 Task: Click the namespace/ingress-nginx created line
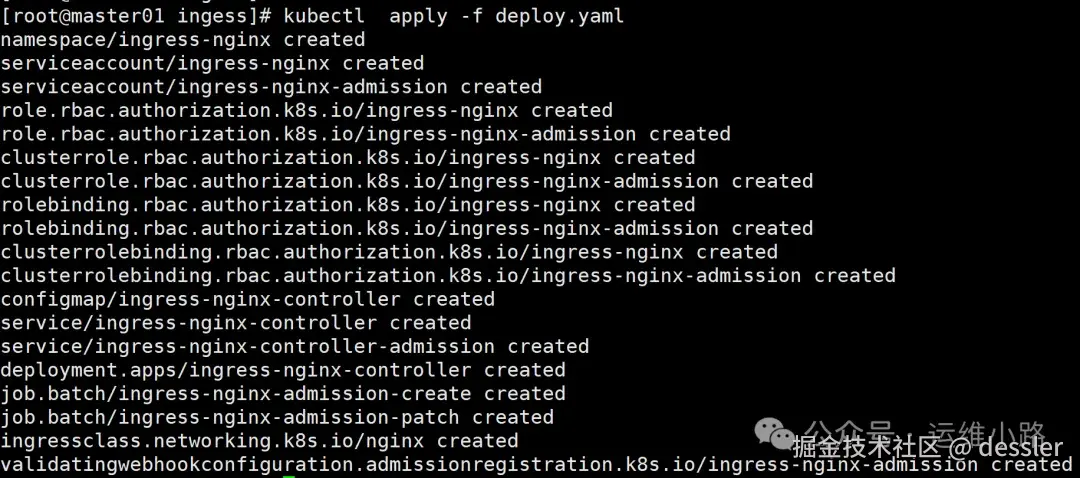(x=183, y=40)
